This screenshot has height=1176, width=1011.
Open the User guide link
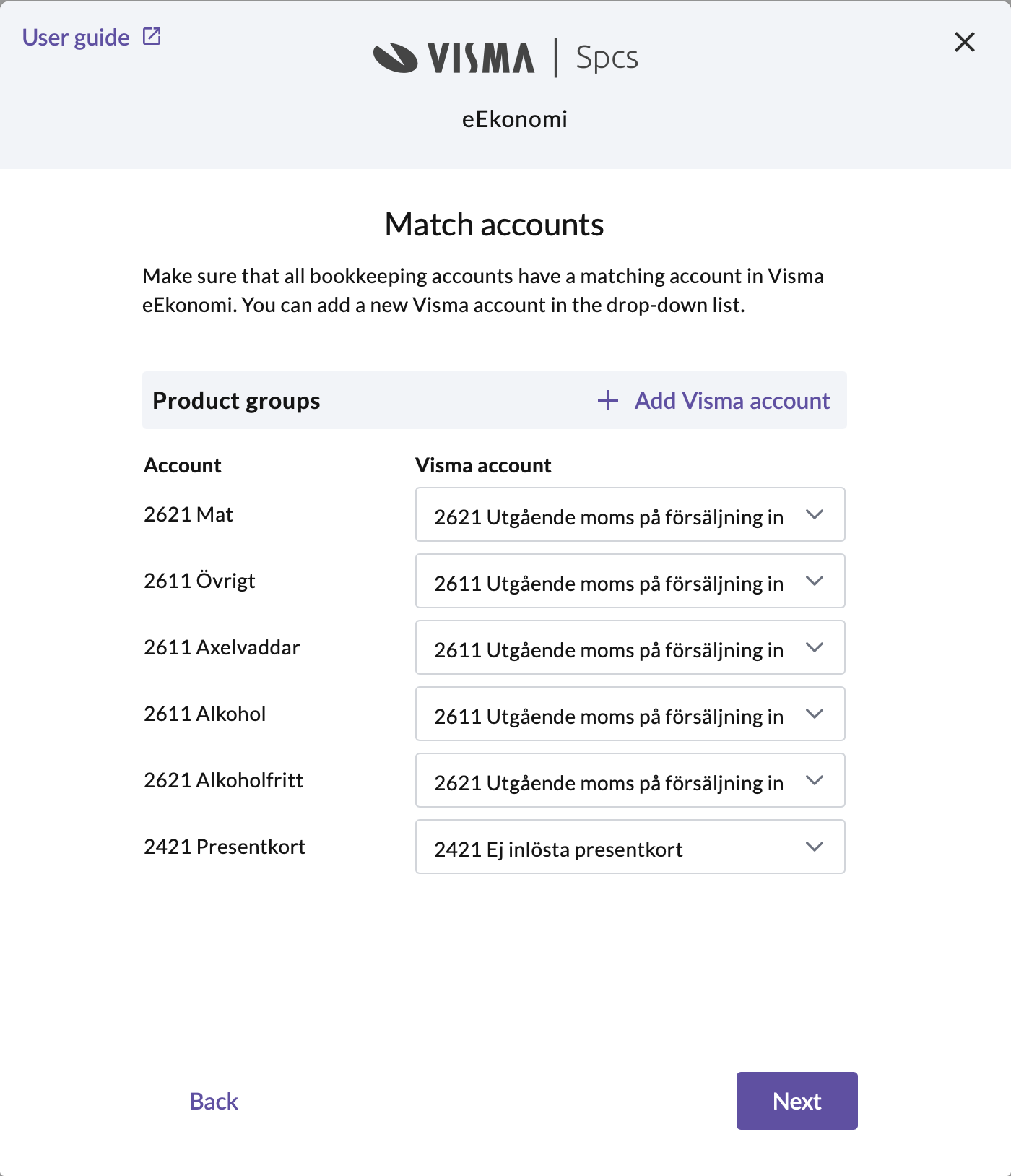76,38
